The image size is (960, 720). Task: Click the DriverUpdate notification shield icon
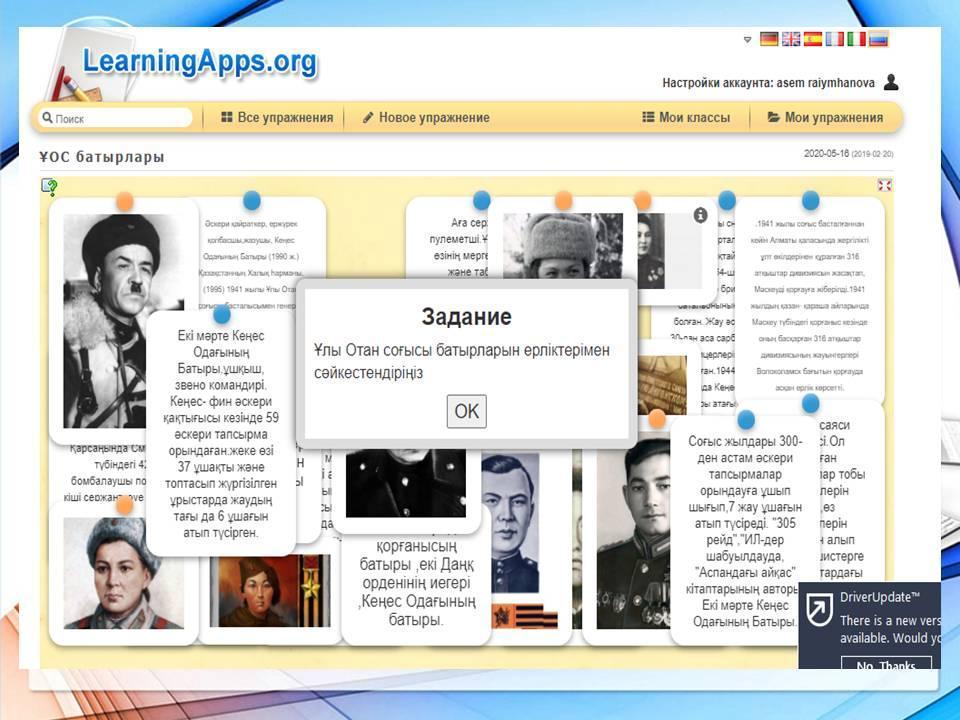coord(819,609)
